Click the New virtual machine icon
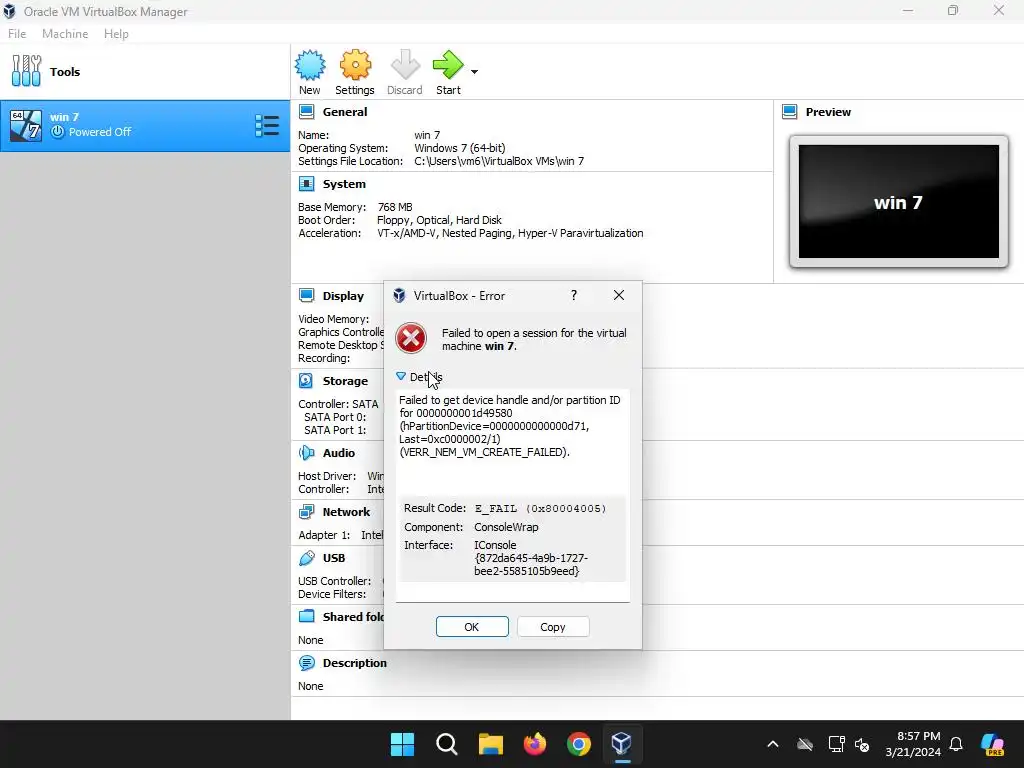Viewport: 1024px width, 768px height. (310, 65)
